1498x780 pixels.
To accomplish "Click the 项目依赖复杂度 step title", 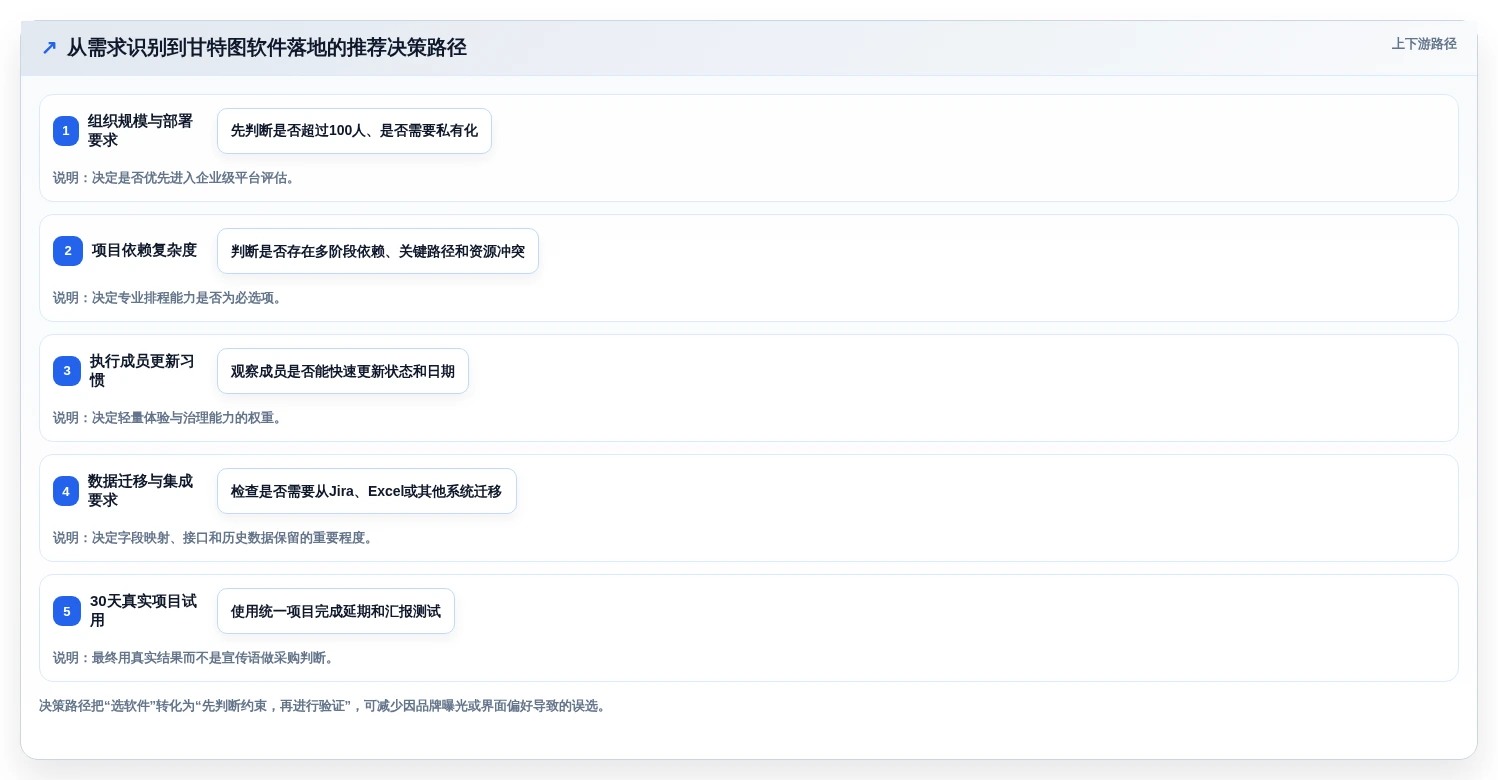I will [x=144, y=250].
